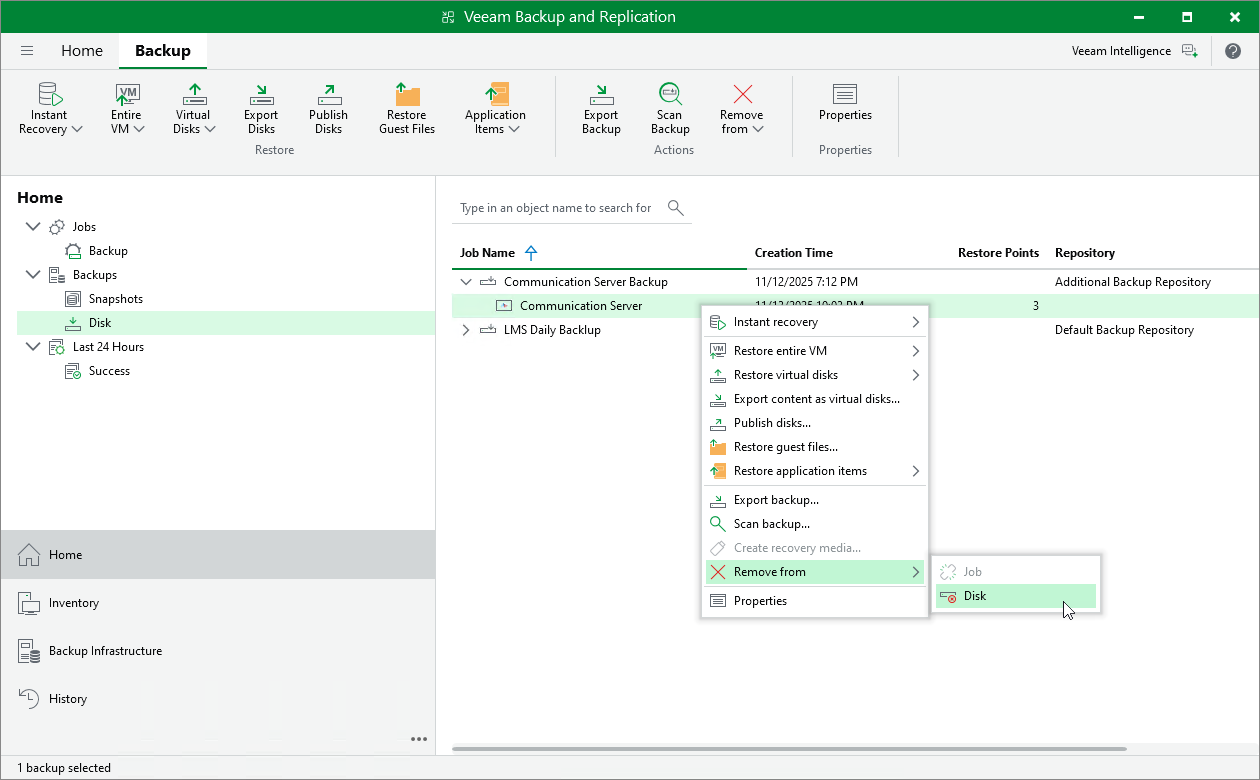Collapse the Communication Server Backup row
This screenshot has width=1260, height=780.
click(465, 282)
